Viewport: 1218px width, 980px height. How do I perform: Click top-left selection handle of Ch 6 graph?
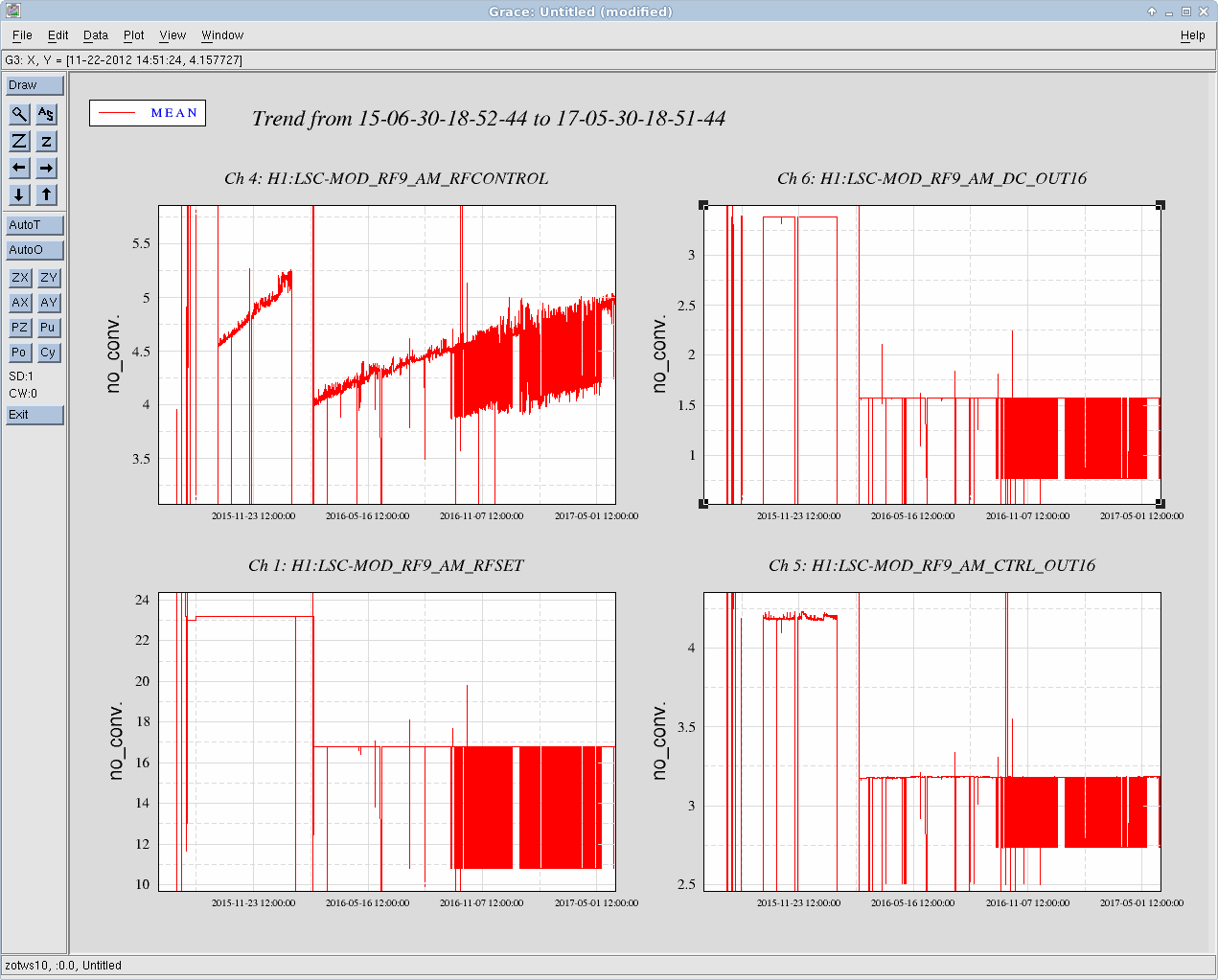[704, 206]
